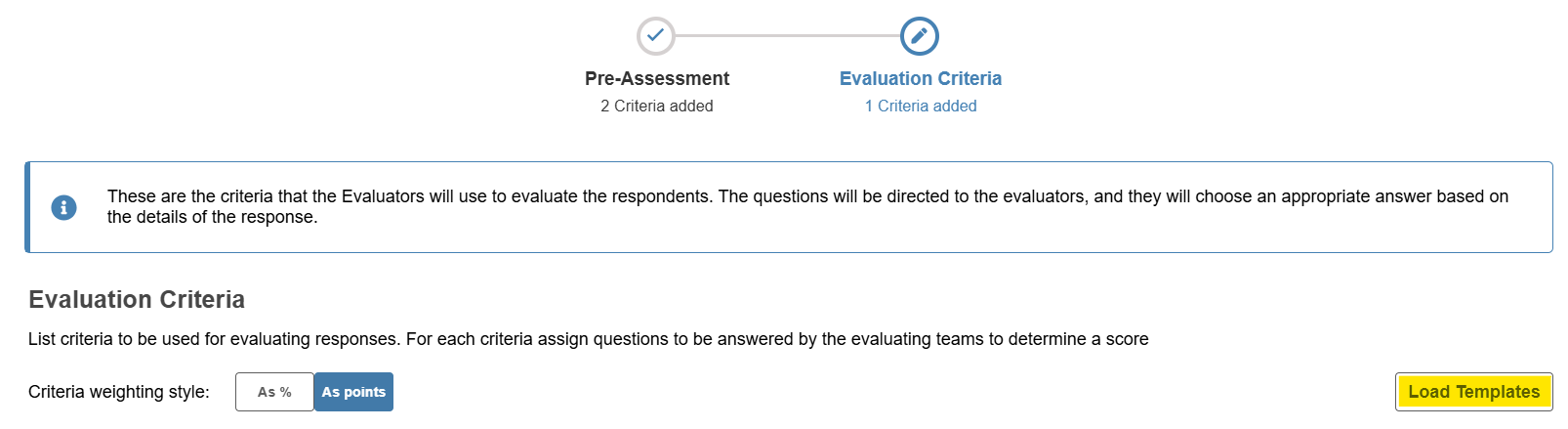Select the "As %" weighting style

274,392
